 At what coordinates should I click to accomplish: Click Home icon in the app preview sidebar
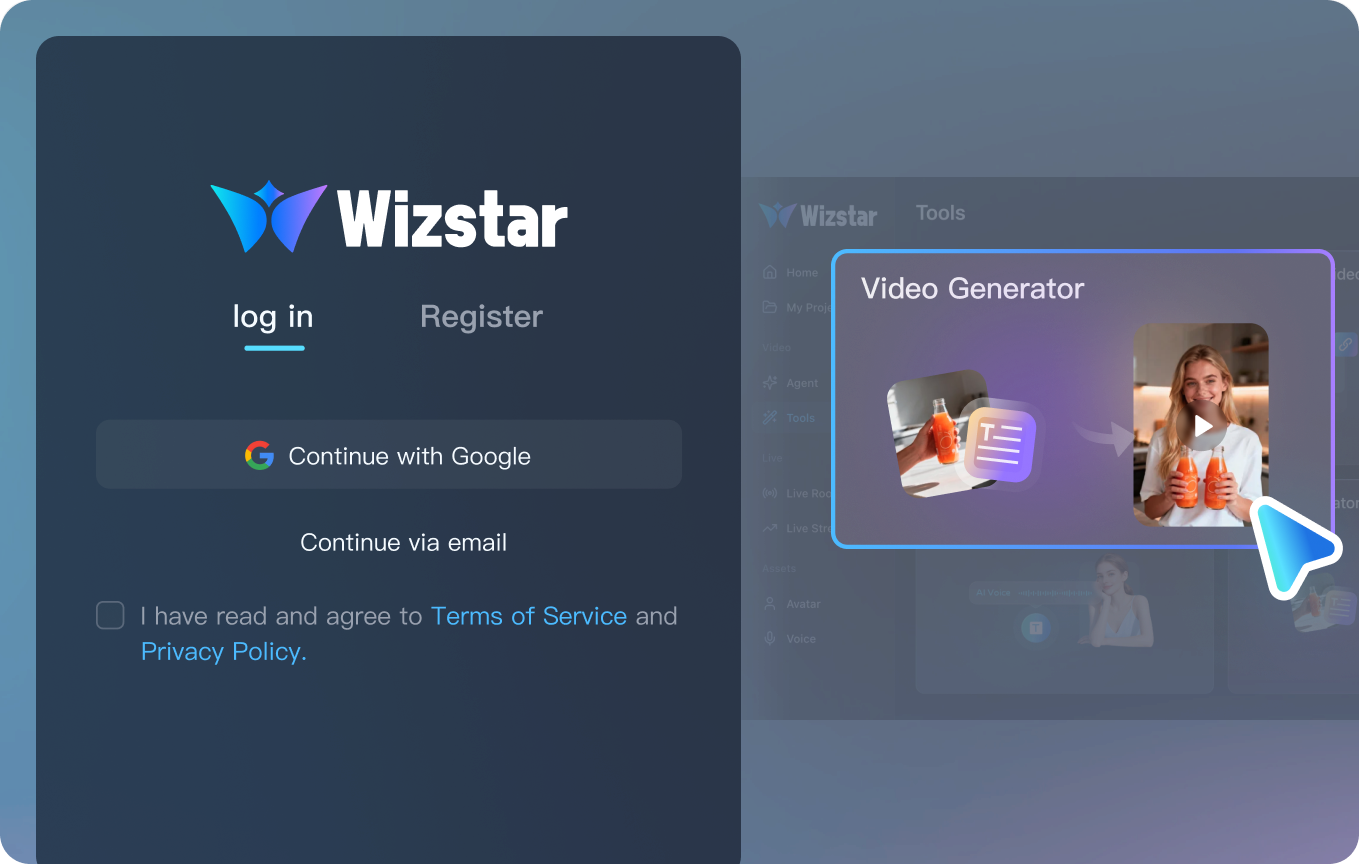point(770,272)
